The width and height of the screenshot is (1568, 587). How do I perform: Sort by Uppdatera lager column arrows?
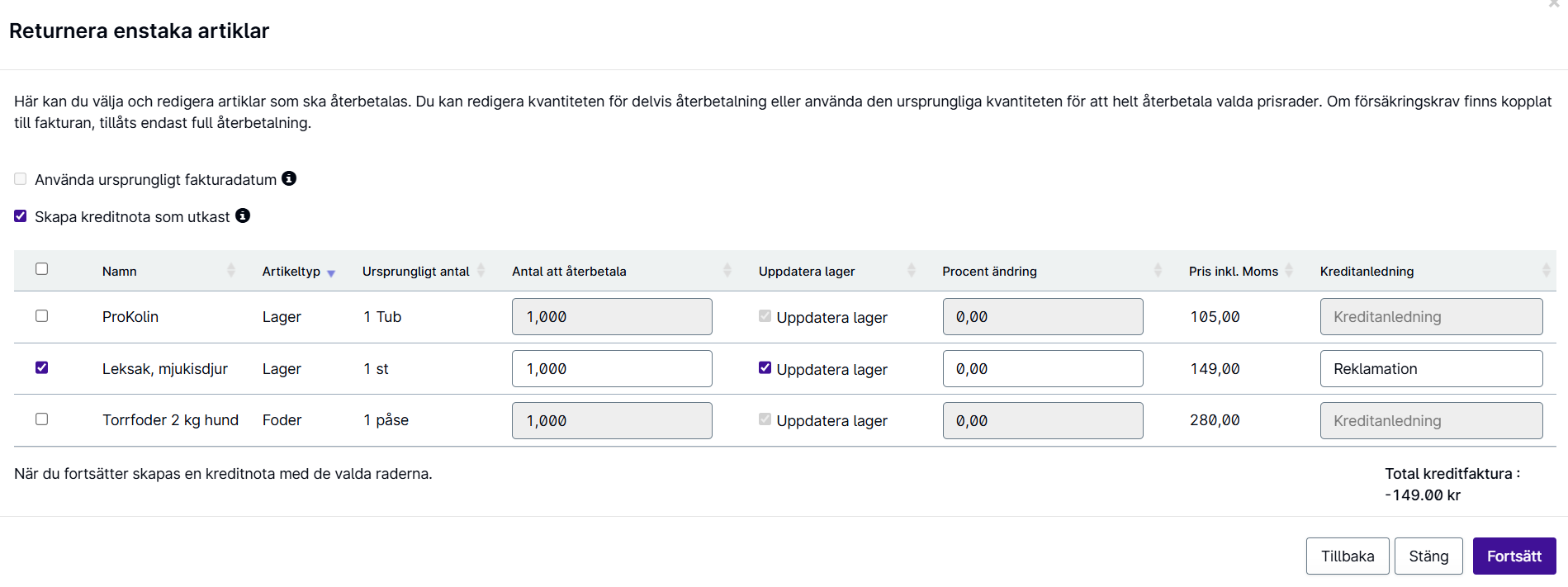(x=912, y=270)
